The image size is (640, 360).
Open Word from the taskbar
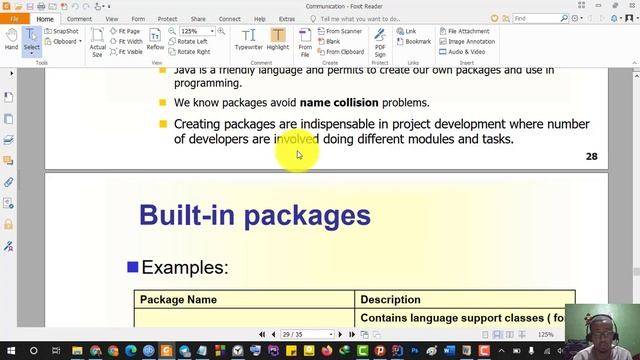click(x=449, y=351)
